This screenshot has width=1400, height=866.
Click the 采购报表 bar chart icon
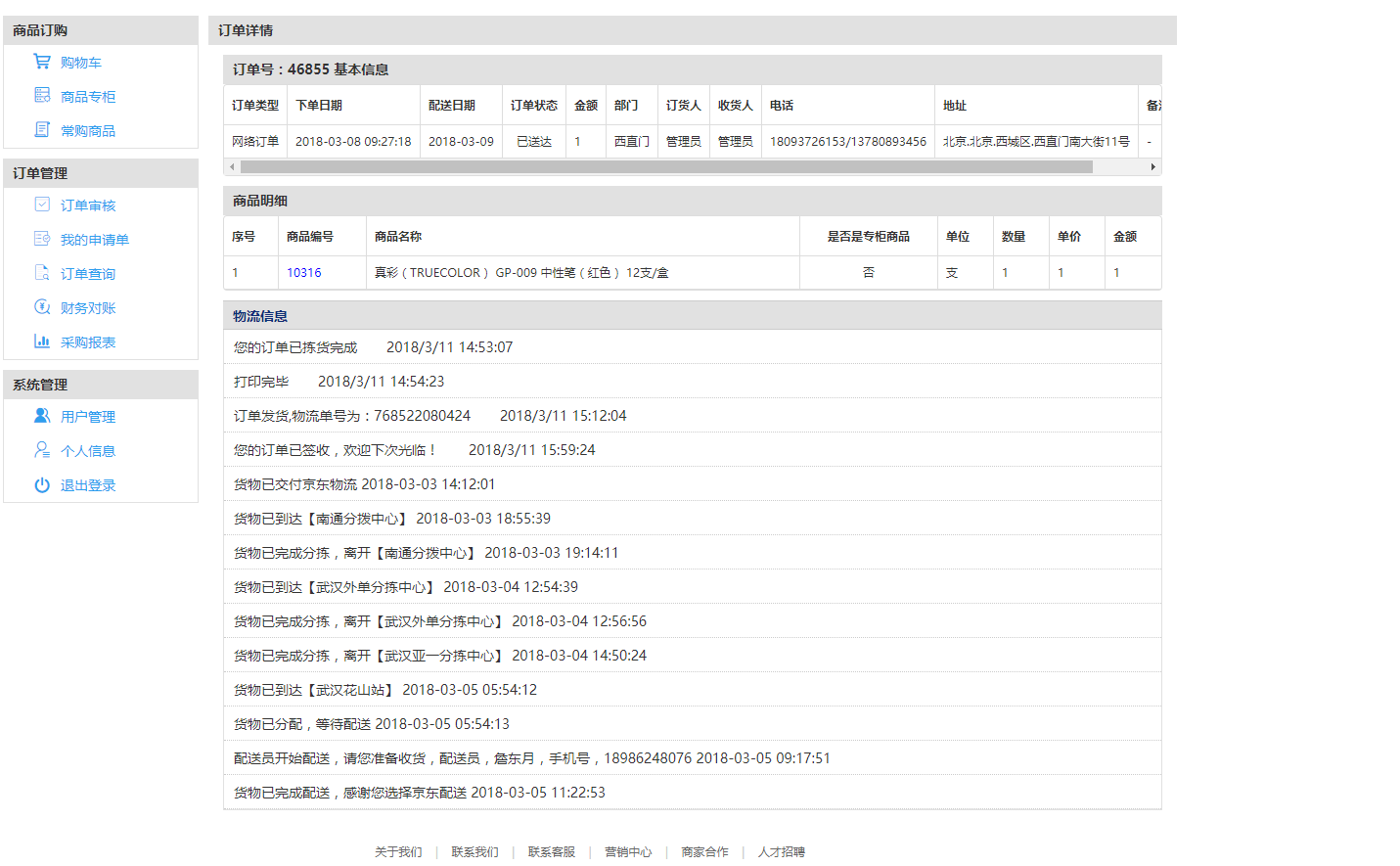(x=42, y=341)
